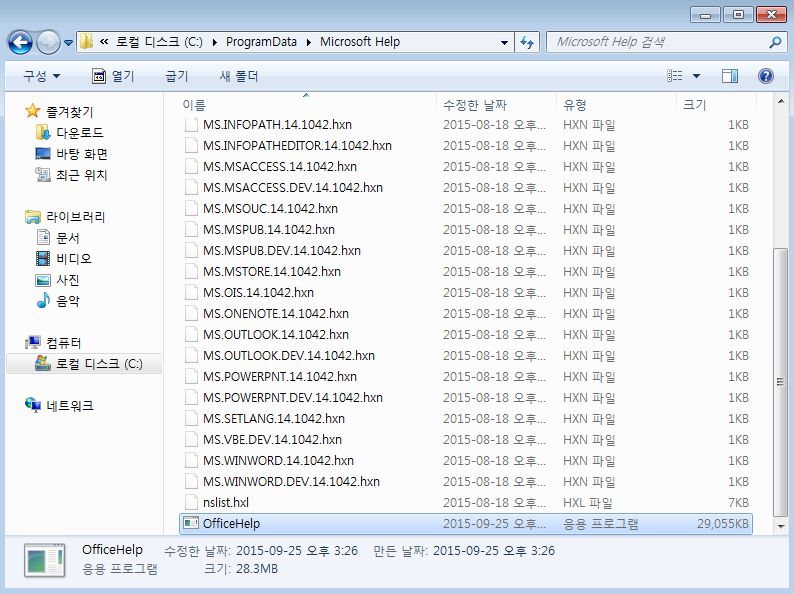Viewport: 794px width, 594px height.
Task: Click ProgramData in the address breadcrumb
Action: pos(261,42)
